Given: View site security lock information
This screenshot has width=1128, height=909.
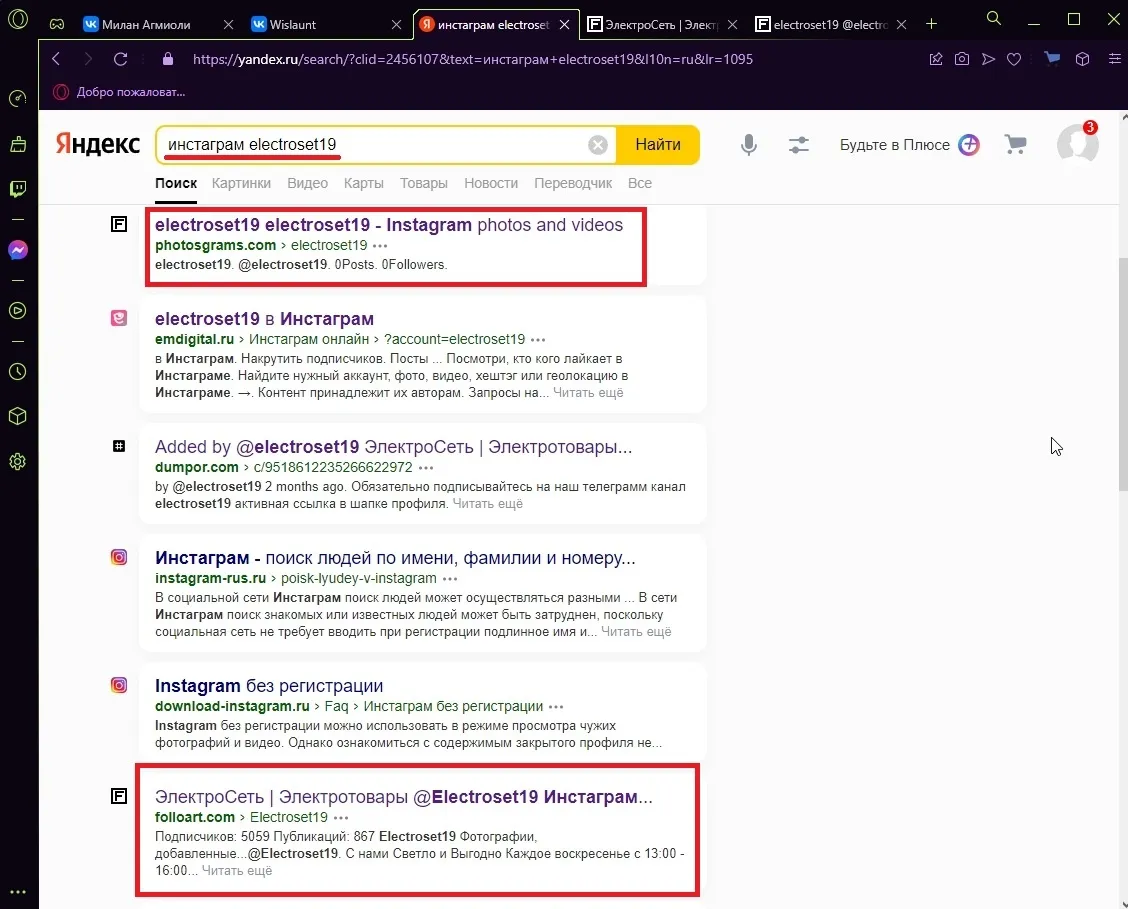Looking at the screenshot, I should 168,59.
